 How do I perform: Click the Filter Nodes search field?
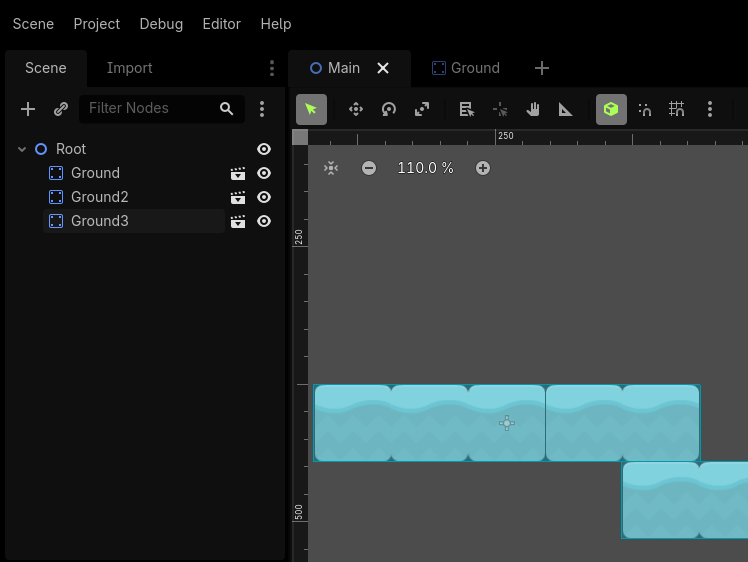[150, 108]
